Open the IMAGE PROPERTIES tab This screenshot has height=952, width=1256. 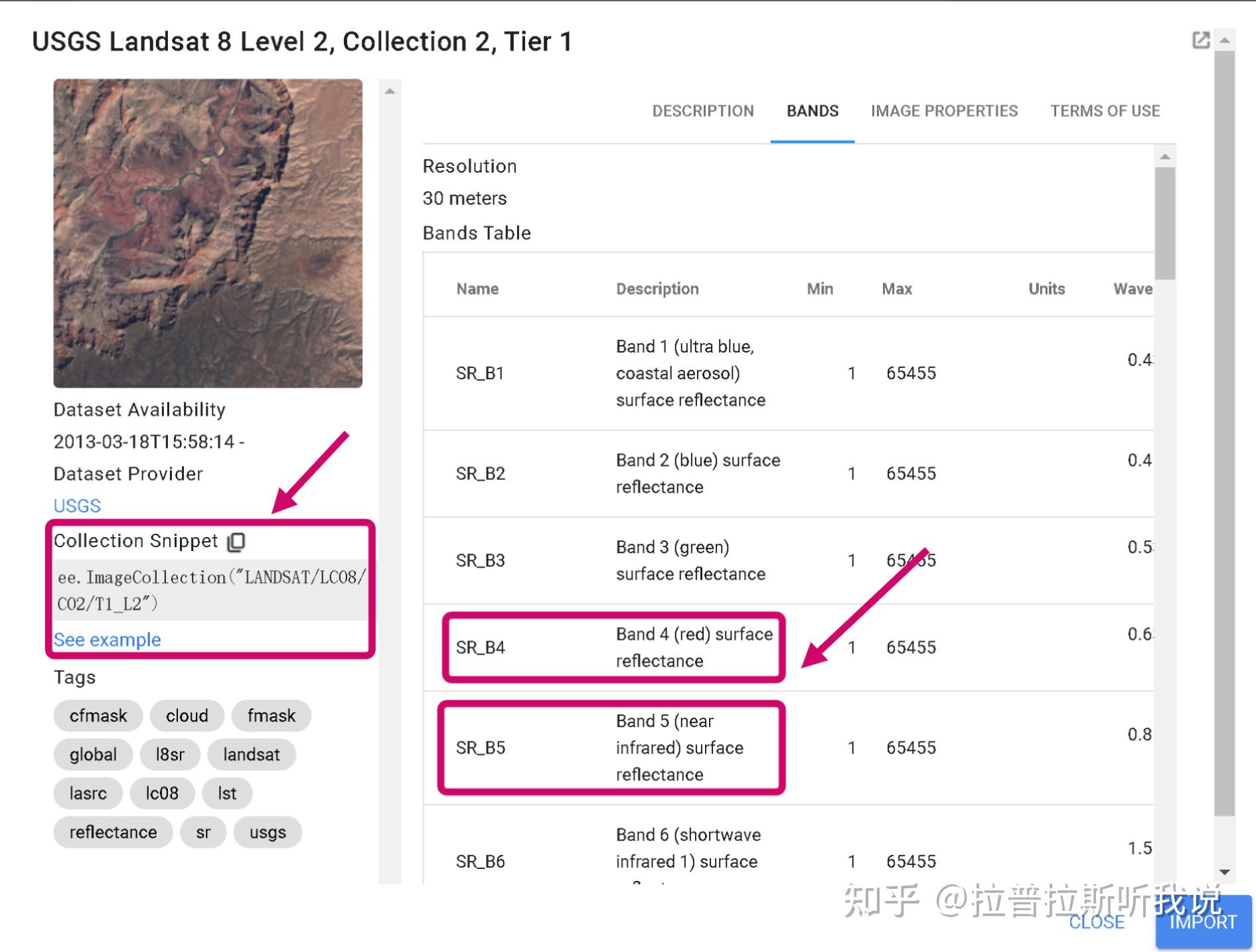943,111
